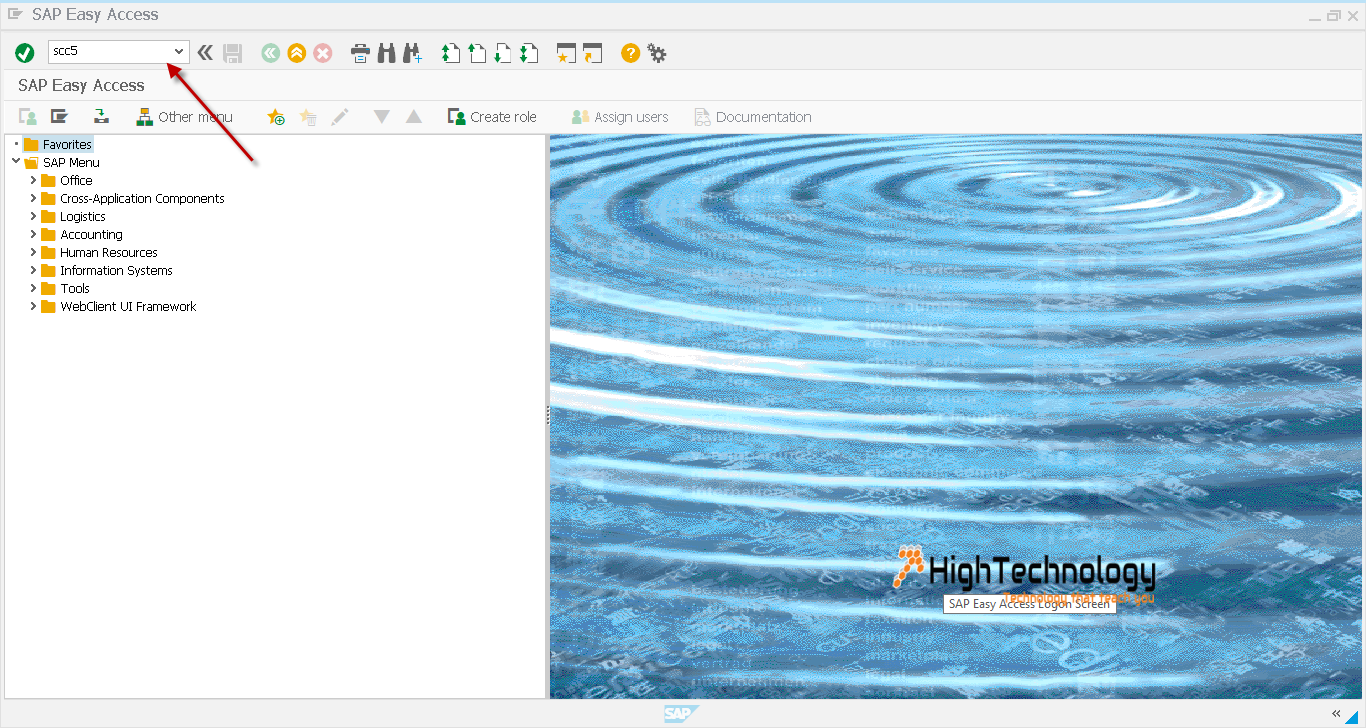Select the Tools tree label
This screenshot has height=728, width=1366.
pyautogui.click(x=75, y=288)
